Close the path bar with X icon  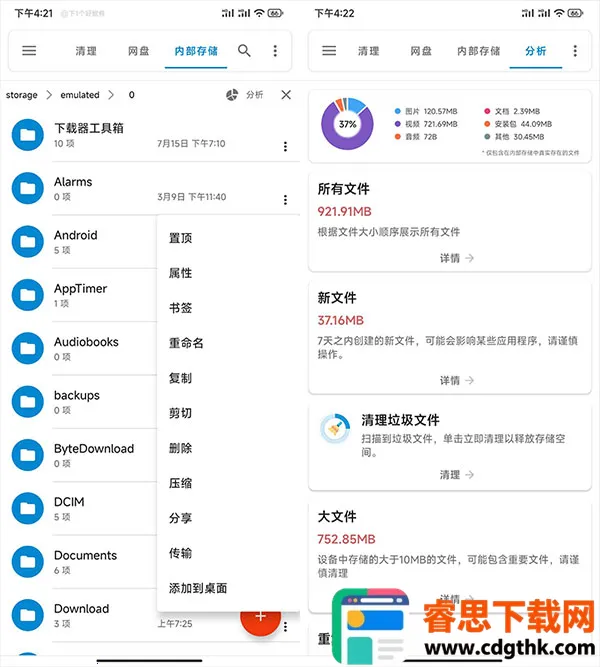coord(286,95)
